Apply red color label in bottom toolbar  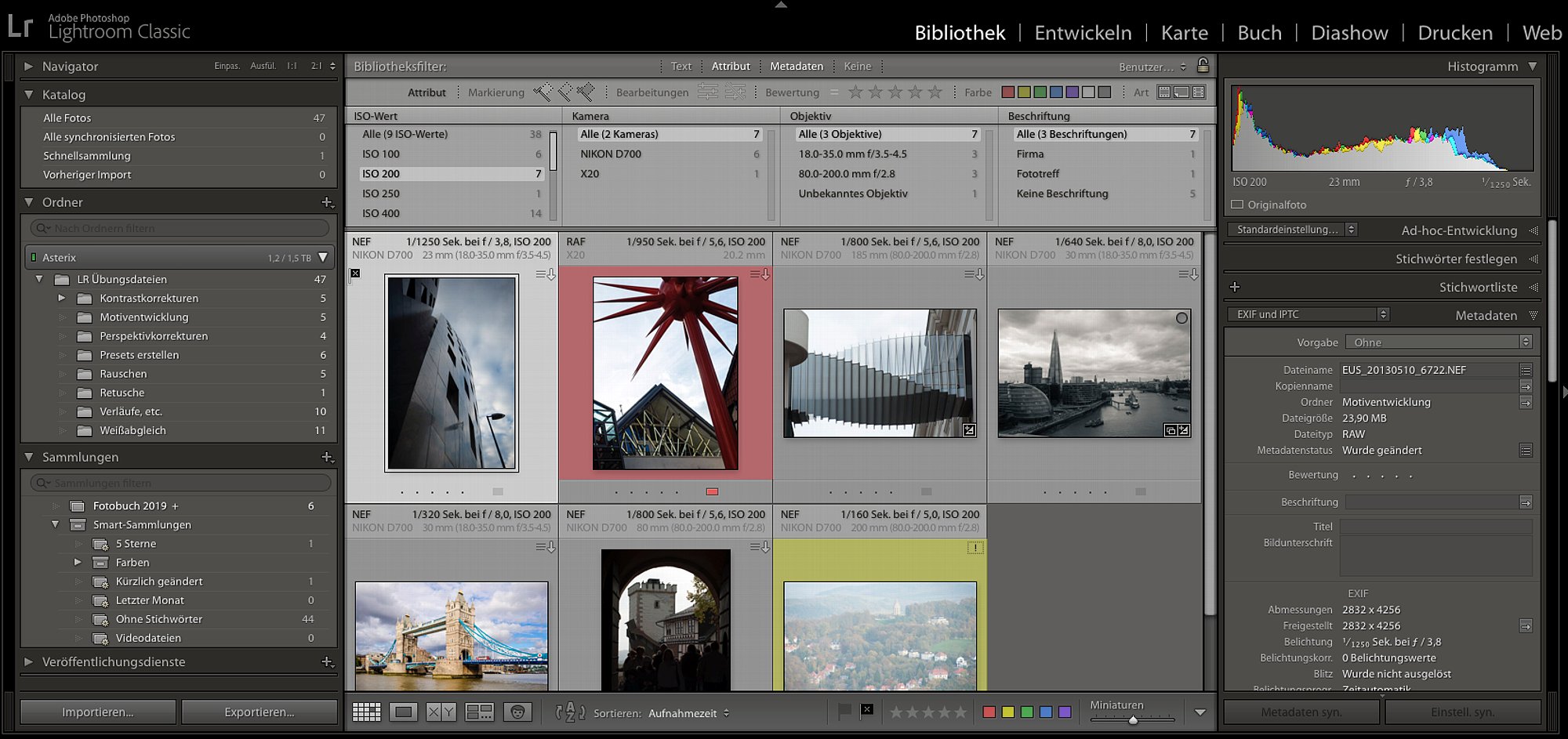[x=989, y=712]
